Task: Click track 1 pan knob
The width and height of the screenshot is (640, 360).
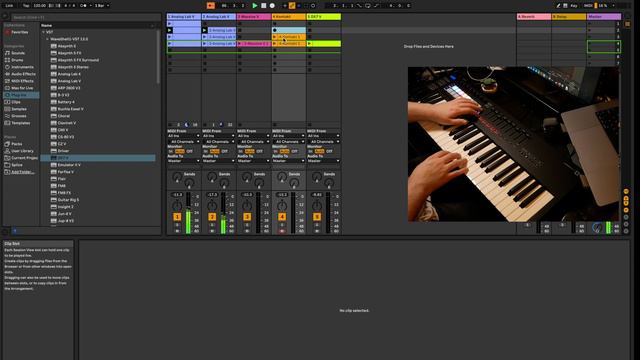Action: pyautogui.click(x=177, y=205)
